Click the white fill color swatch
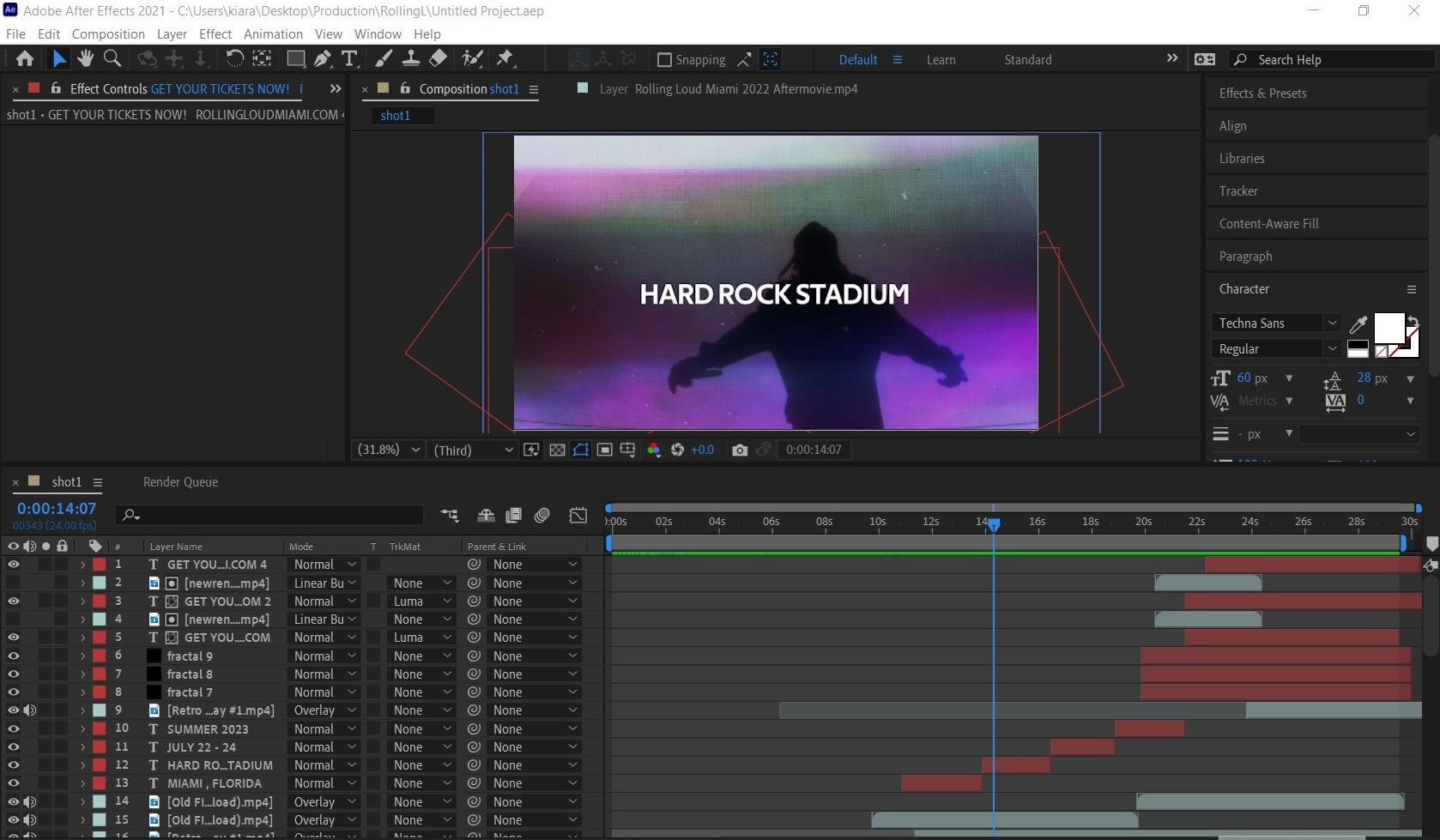Viewport: 1440px width, 840px height. click(1389, 327)
